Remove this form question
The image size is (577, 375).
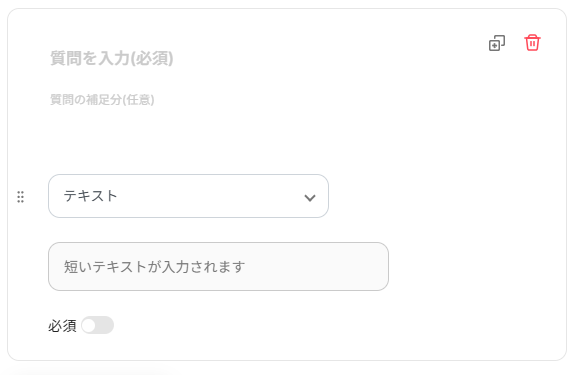tap(532, 43)
